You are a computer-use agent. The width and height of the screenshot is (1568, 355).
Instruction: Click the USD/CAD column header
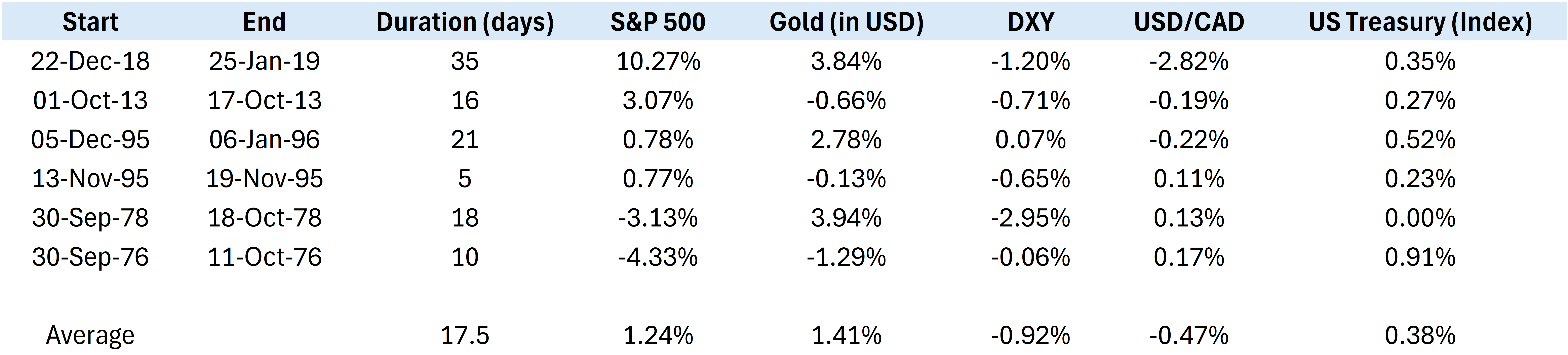pos(1189,22)
